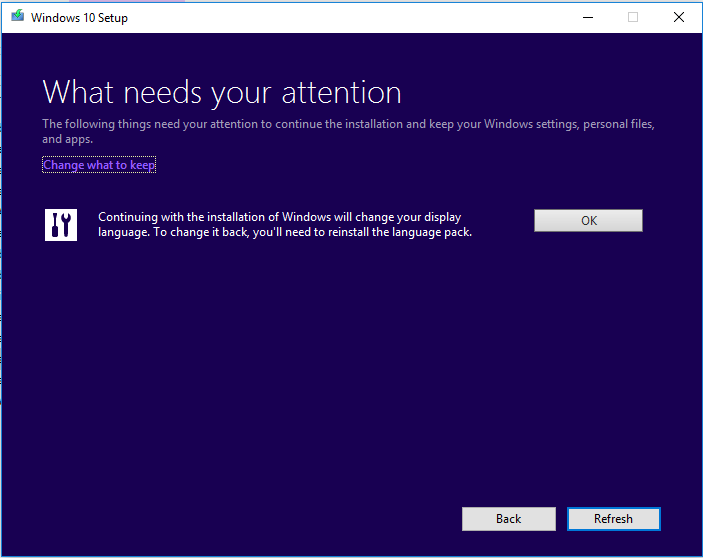703x558 pixels.
Task: Click the 'What needs your attention' heading
Action: pyautogui.click(x=222, y=93)
